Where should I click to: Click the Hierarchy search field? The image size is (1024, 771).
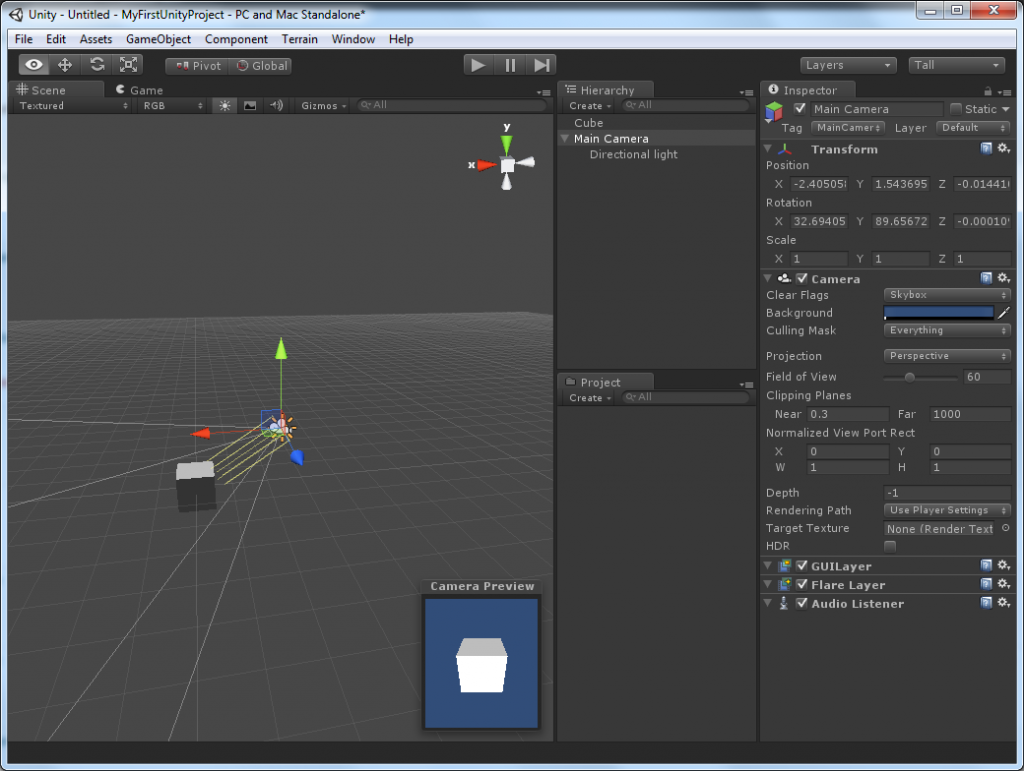pos(684,105)
